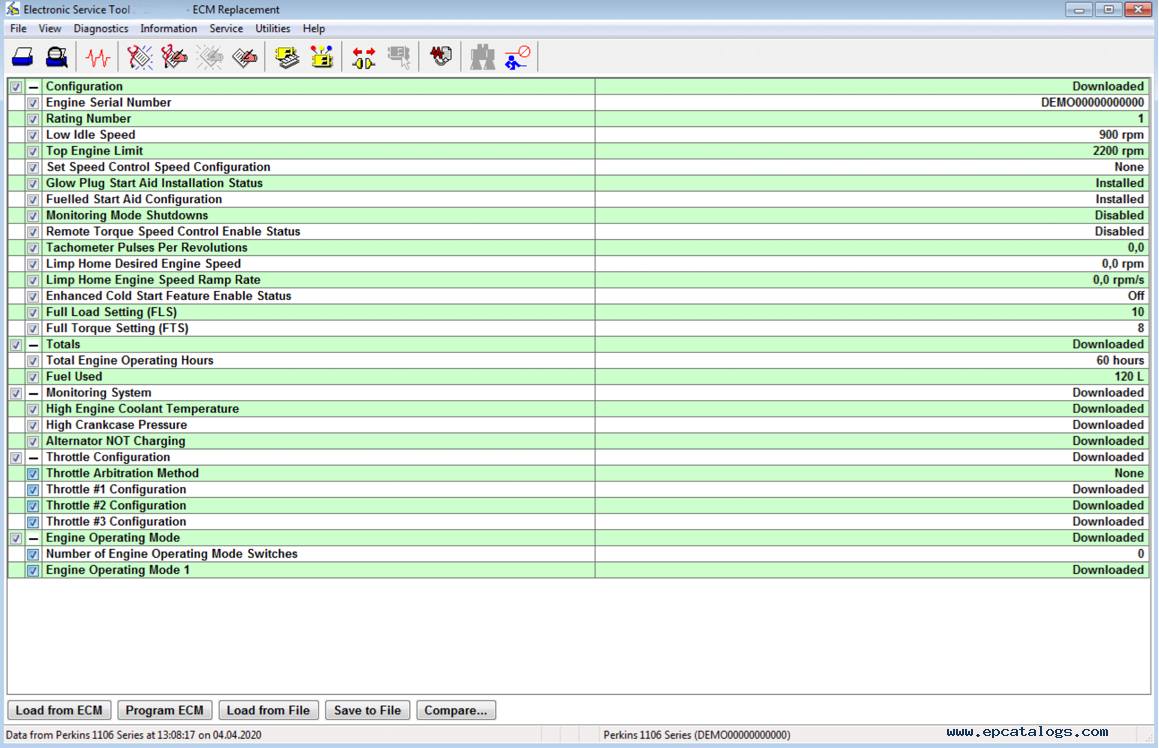
Task: Open Configuration tool icon with colored pins
Action: click(321, 57)
